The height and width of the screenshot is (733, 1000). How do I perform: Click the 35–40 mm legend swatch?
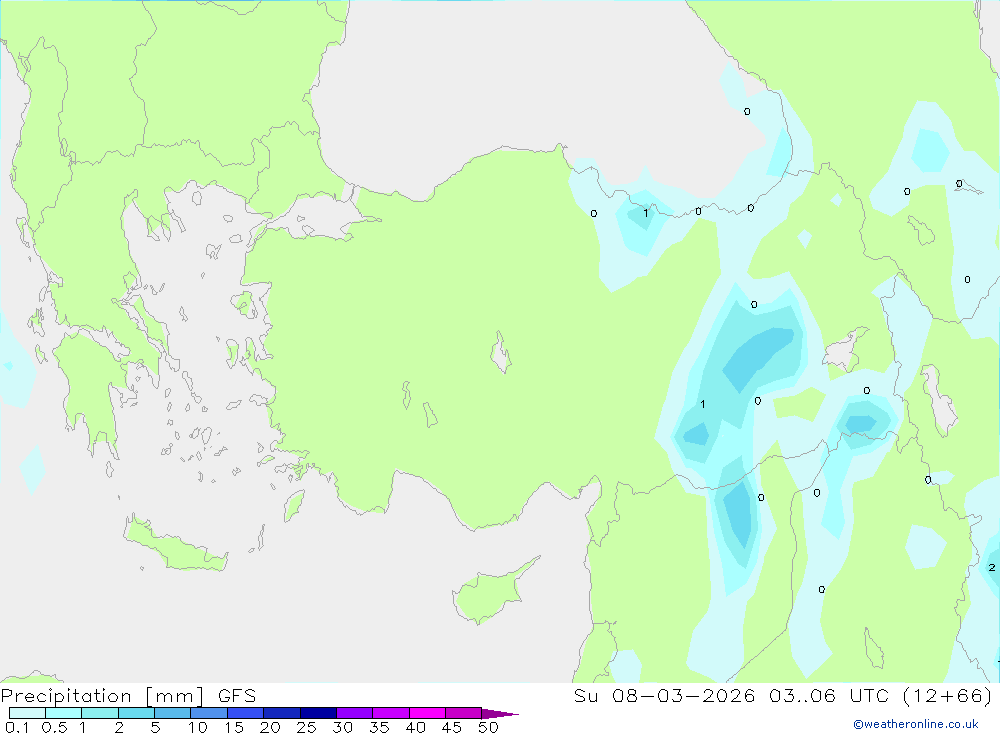391,713
